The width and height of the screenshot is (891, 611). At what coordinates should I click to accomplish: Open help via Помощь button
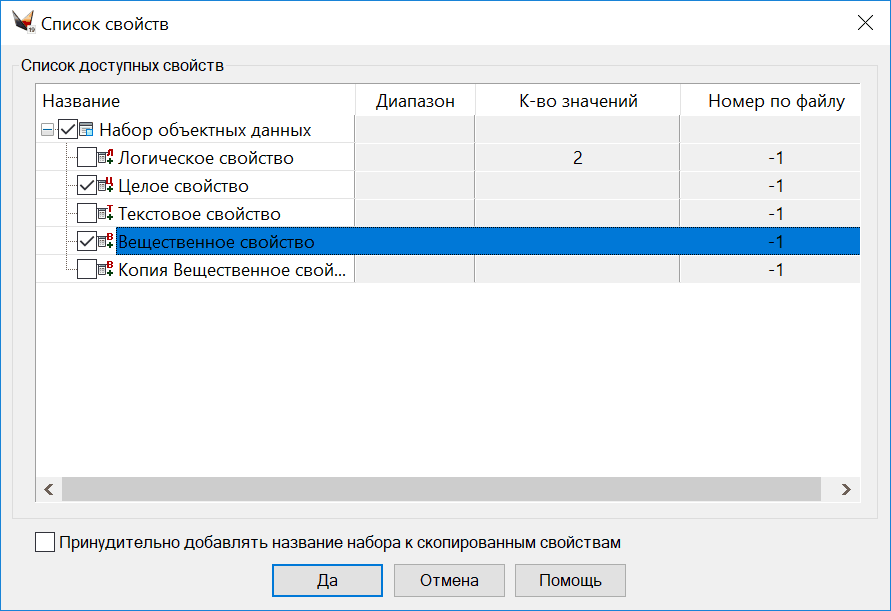[570, 580]
